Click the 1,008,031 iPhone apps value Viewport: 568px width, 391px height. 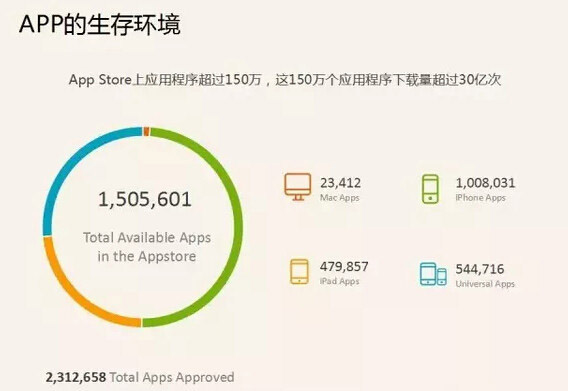pyautogui.click(x=485, y=183)
